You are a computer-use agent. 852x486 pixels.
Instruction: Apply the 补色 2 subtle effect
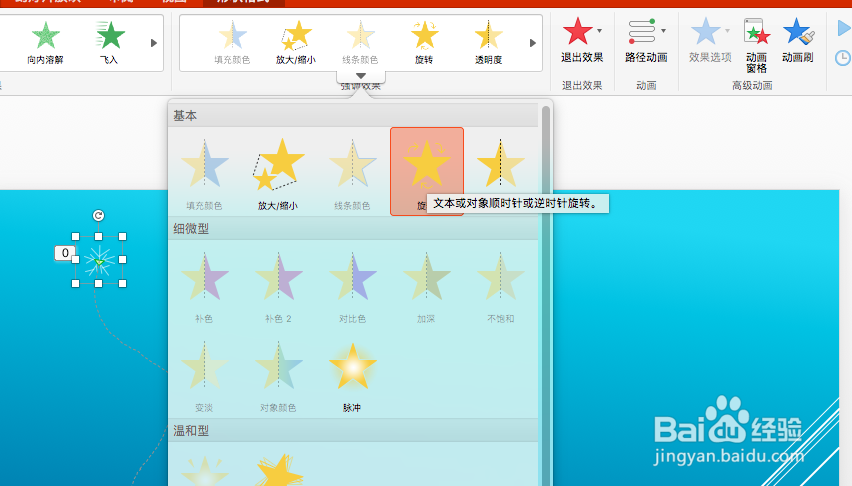[x=278, y=286]
